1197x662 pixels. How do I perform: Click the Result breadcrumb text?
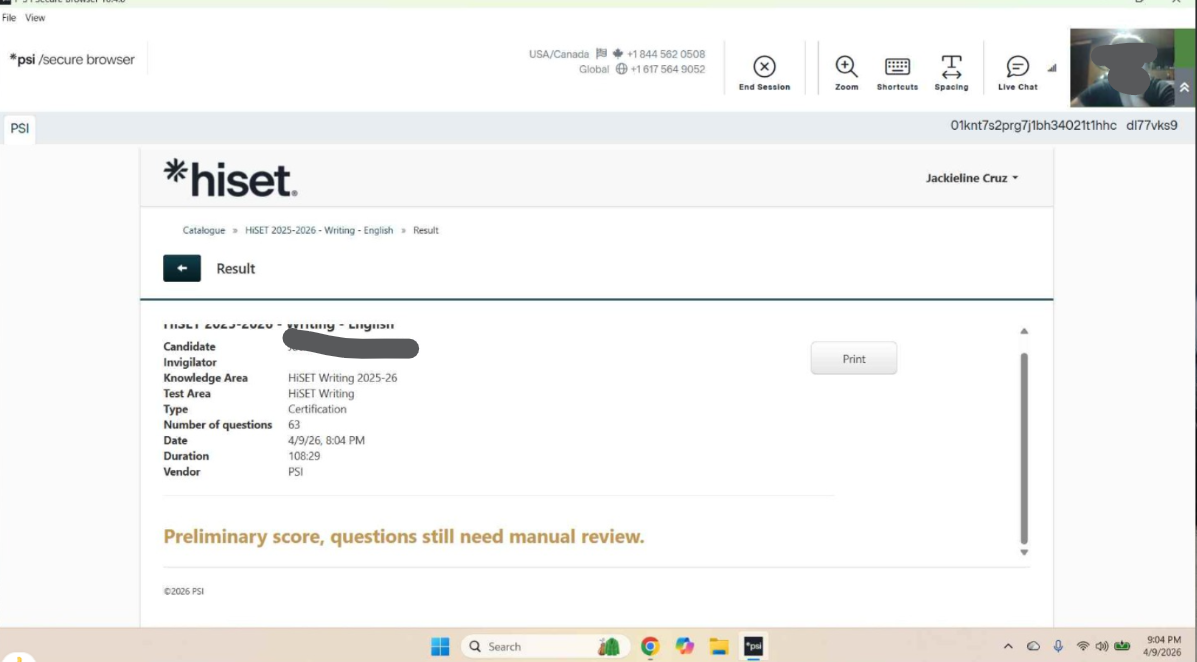point(426,230)
